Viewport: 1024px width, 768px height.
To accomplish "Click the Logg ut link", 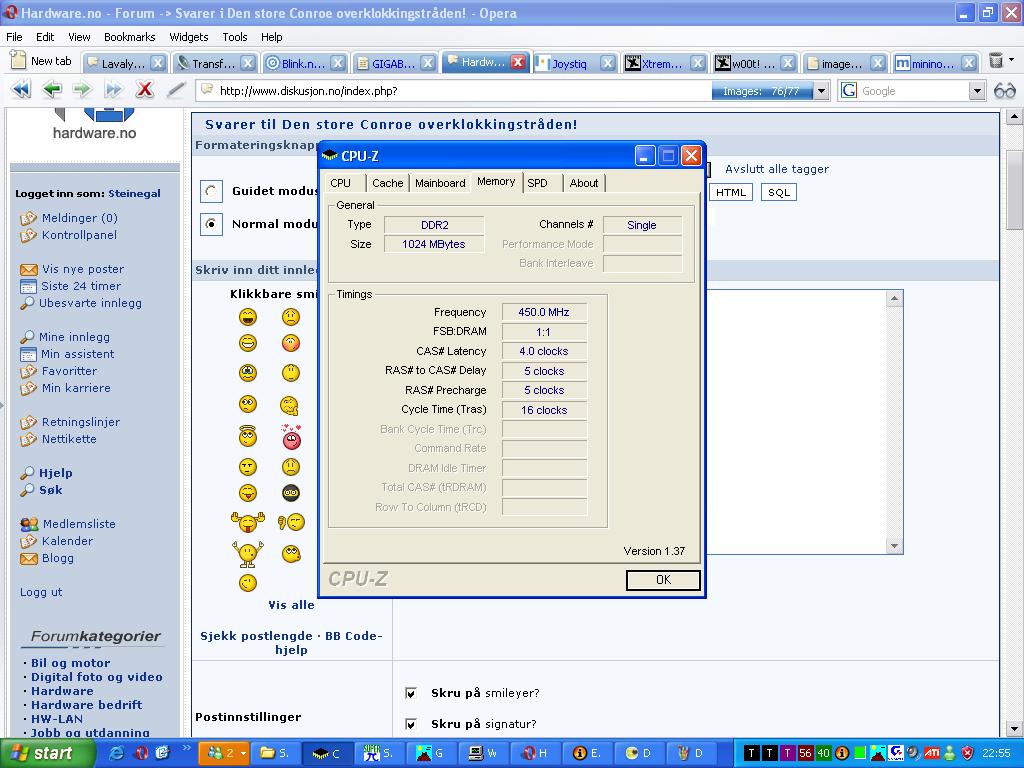I will [41, 592].
